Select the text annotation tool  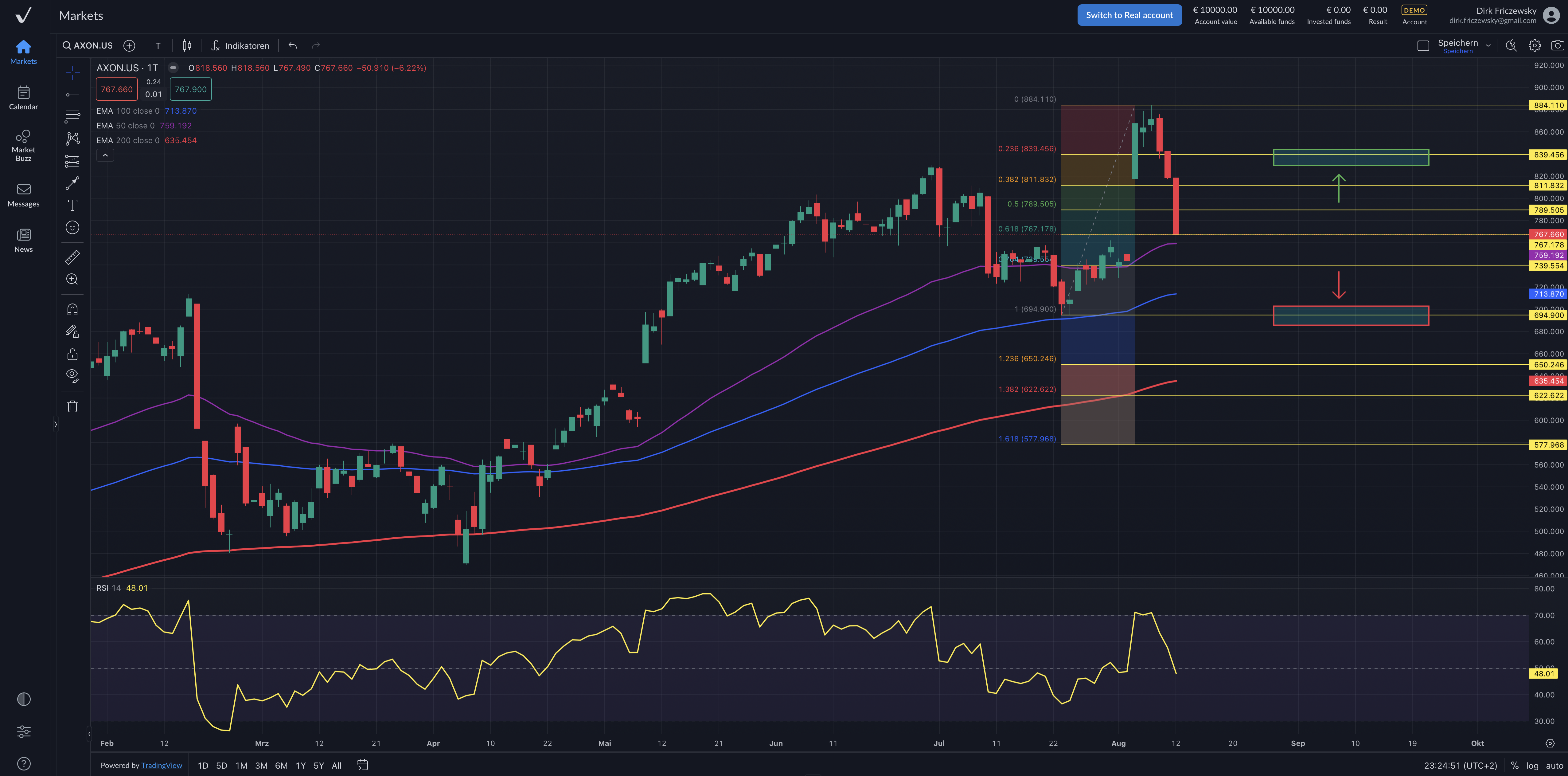point(72,205)
